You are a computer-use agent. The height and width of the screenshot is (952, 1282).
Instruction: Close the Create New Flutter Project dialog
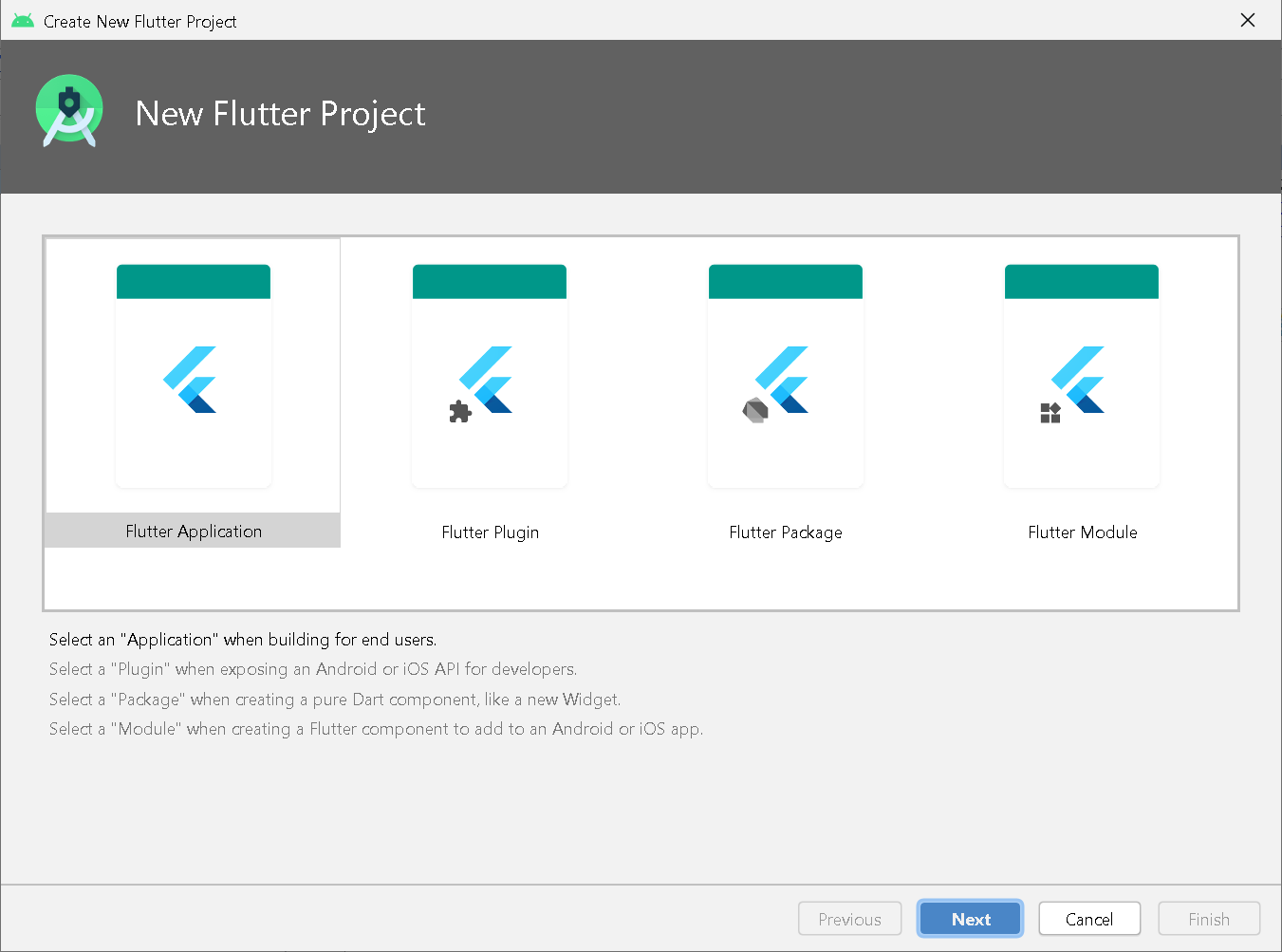point(1248,20)
